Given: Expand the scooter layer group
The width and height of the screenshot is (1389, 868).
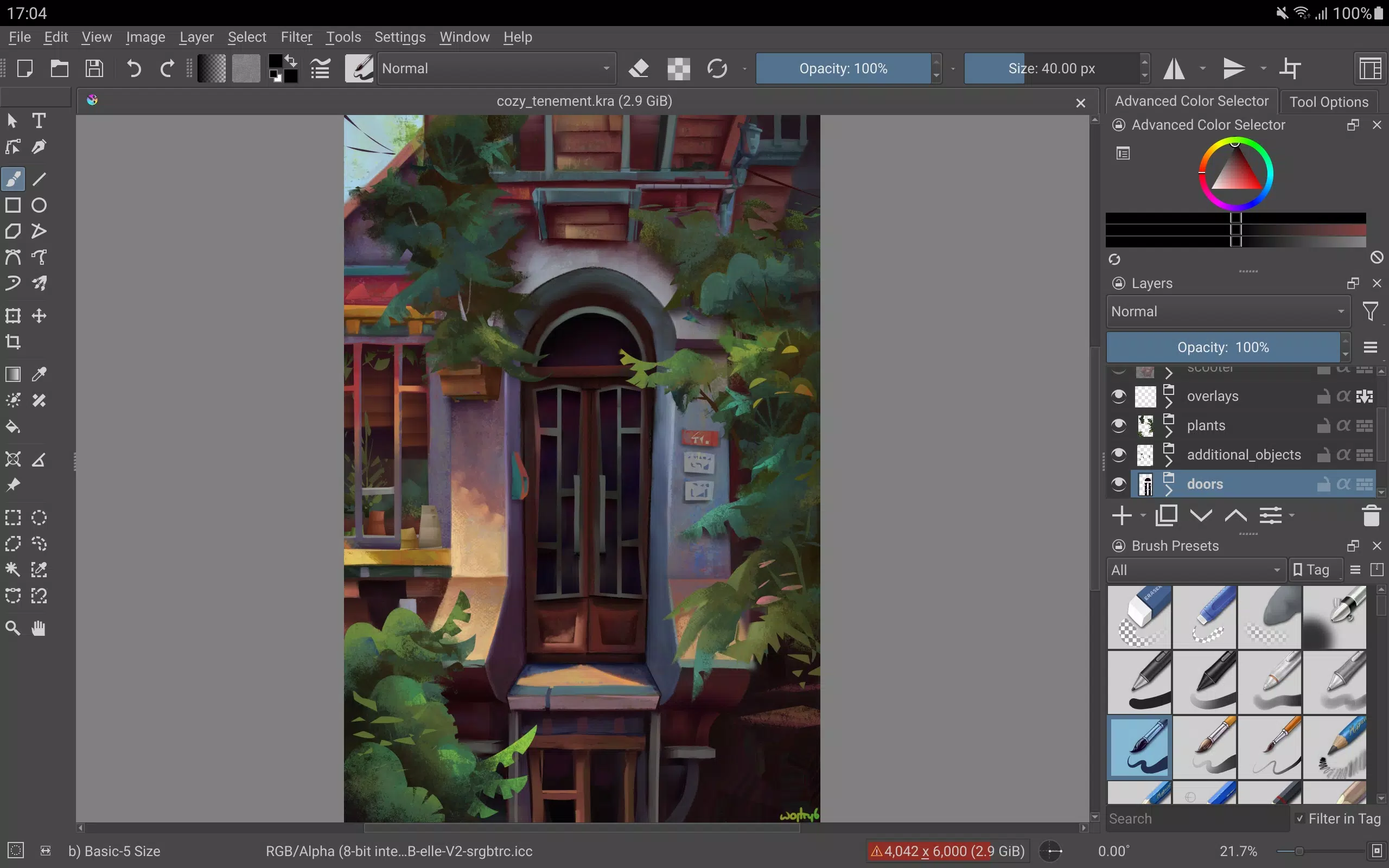Looking at the screenshot, I should point(1169,372).
